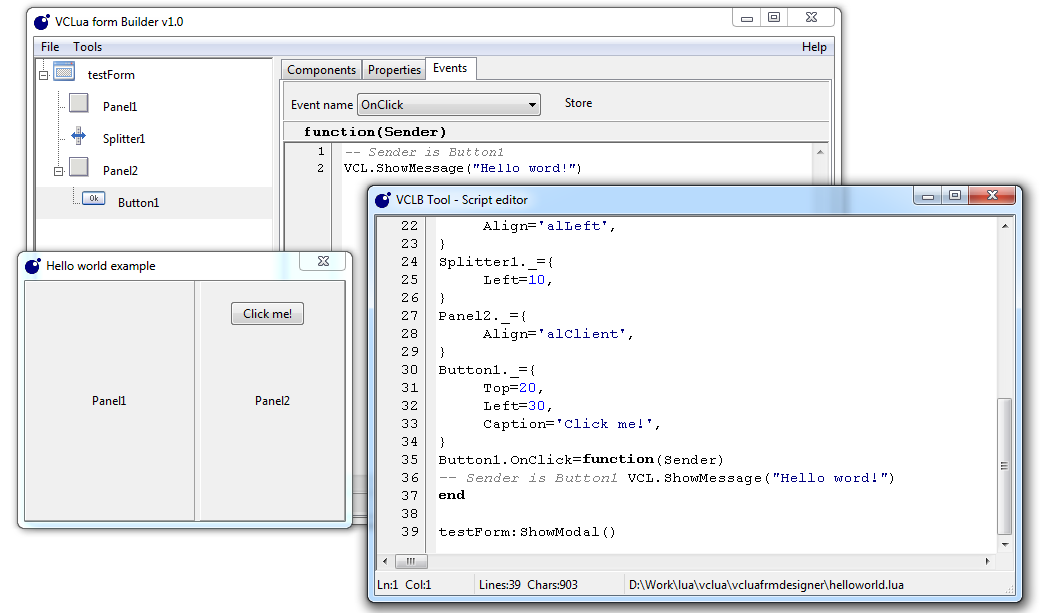Screen dimensions: 1041x613
Task: Switch to the Properties tab
Action: coord(394,70)
